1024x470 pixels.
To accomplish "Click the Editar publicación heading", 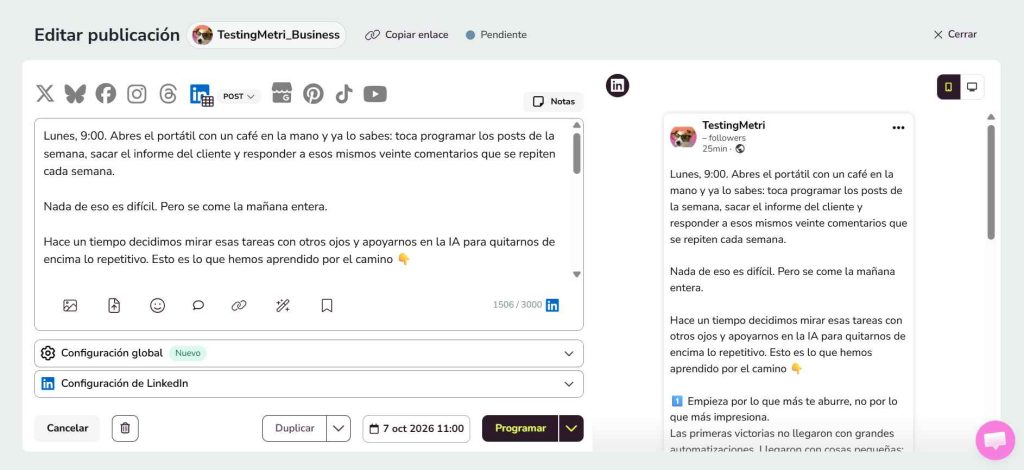I will tap(107, 35).
